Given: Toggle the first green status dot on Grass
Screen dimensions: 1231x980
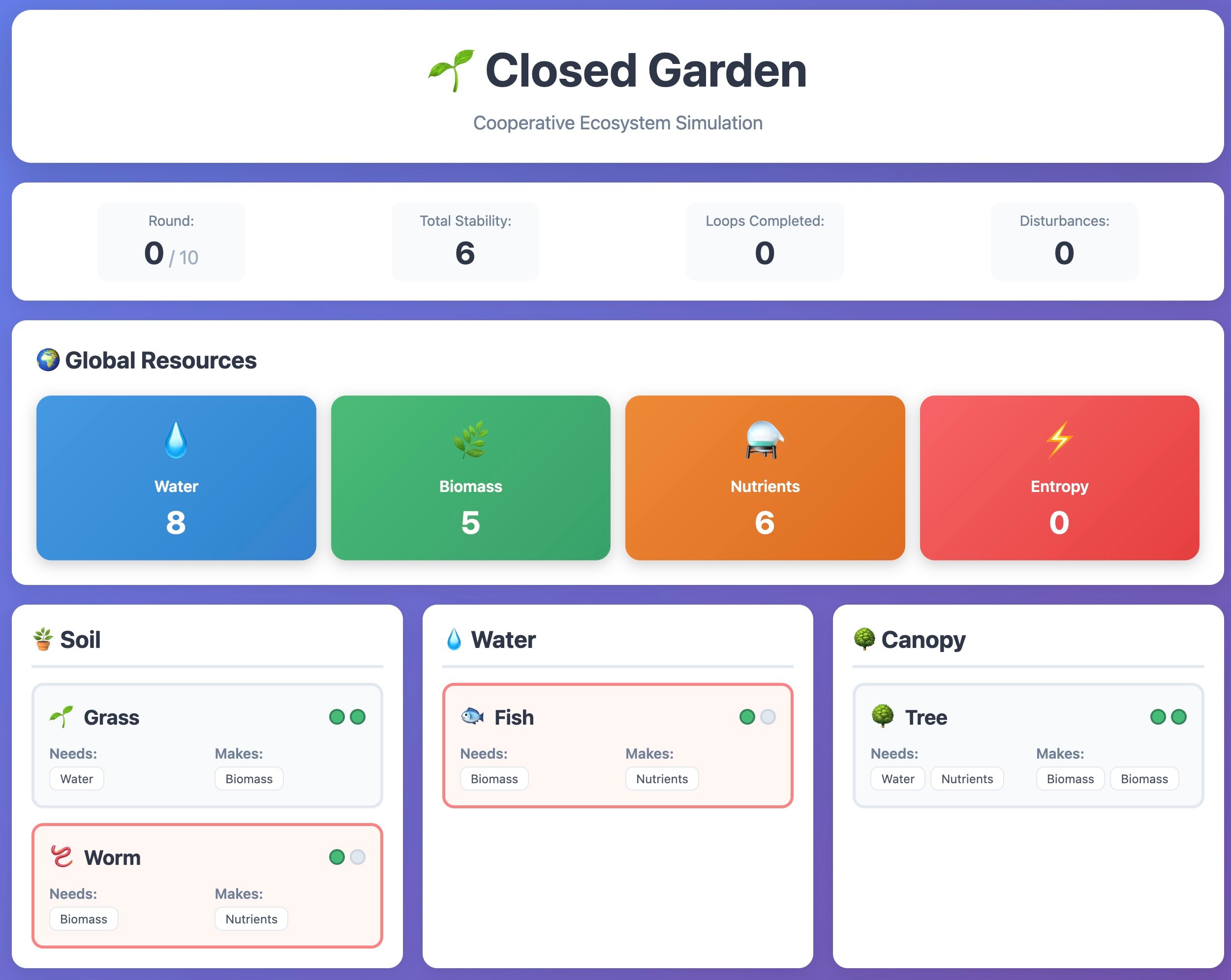Looking at the screenshot, I should pyautogui.click(x=338, y=717).
